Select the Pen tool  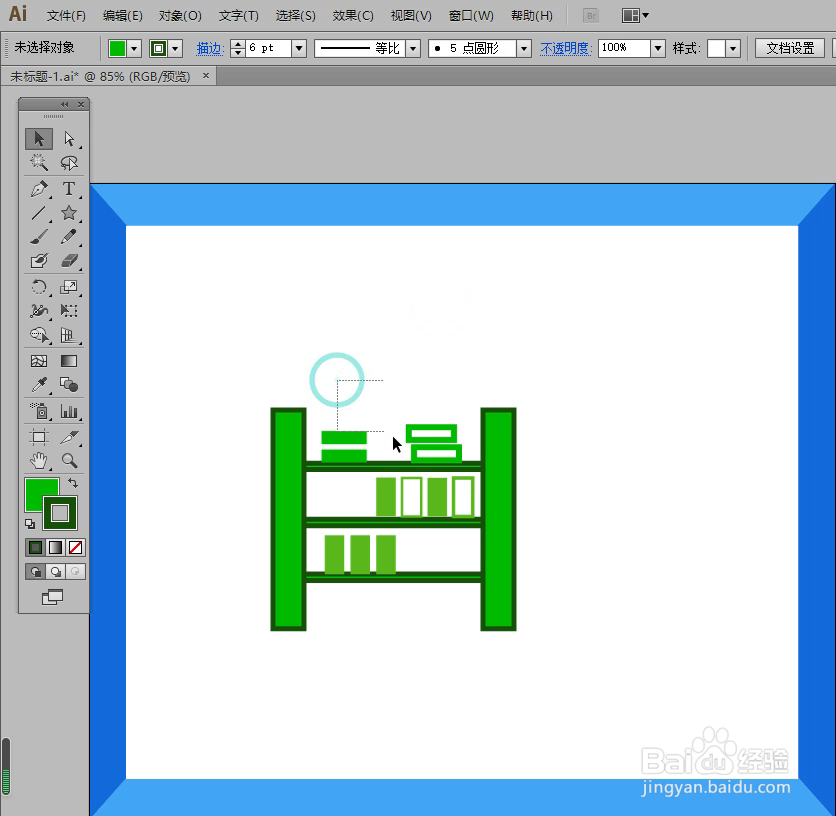[x=39, y=189]
